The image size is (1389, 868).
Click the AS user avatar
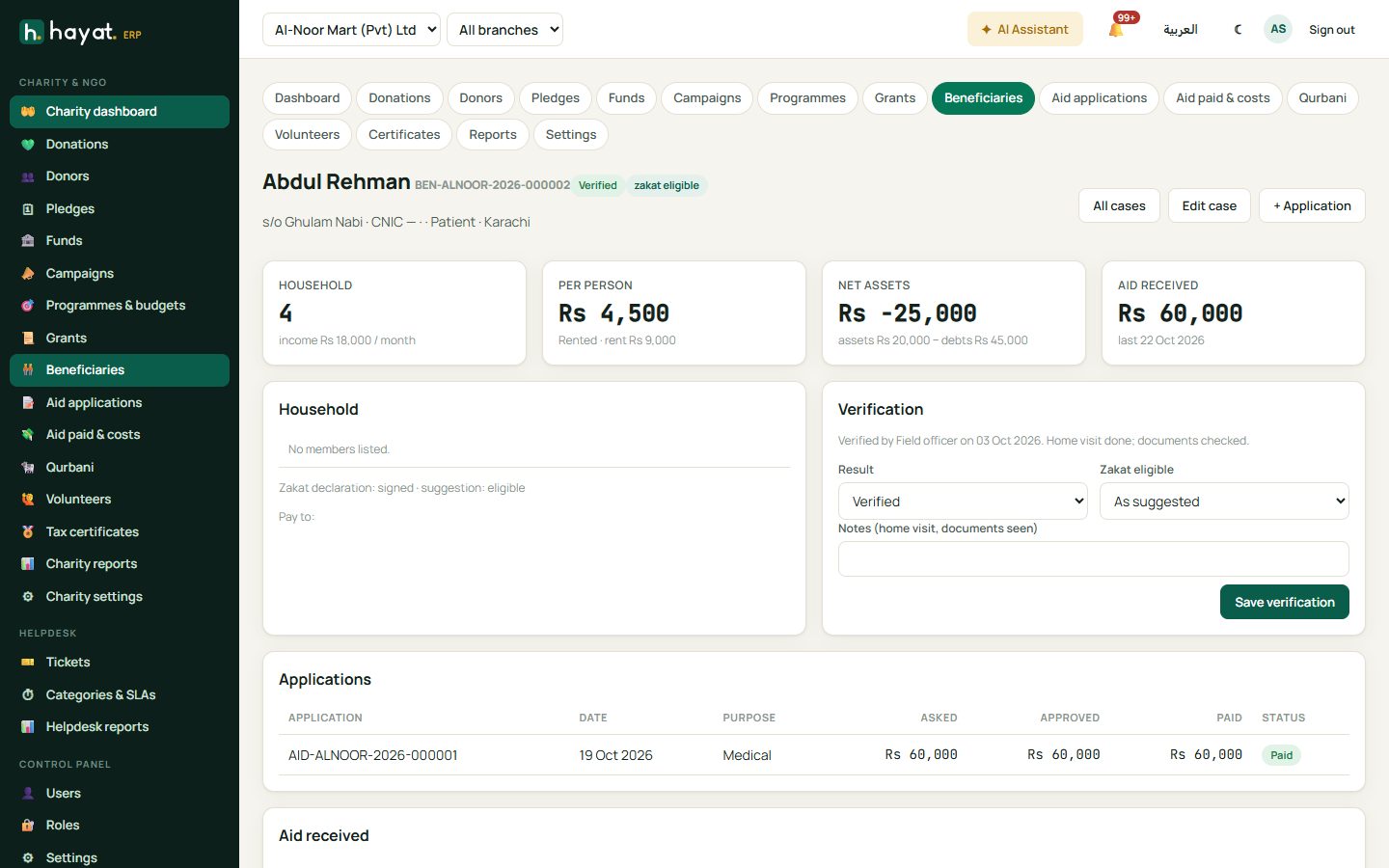pos(1278,29)
